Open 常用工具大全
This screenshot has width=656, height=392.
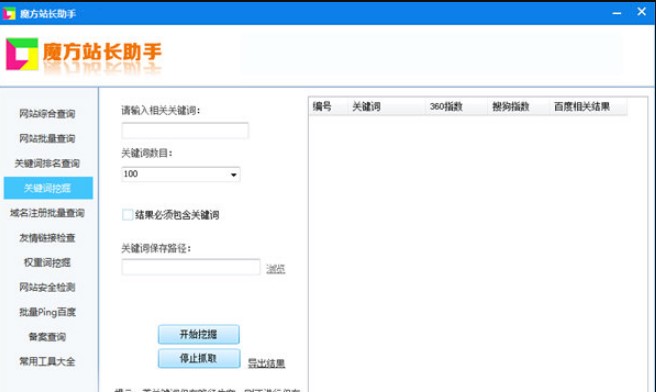coord(47,361)
